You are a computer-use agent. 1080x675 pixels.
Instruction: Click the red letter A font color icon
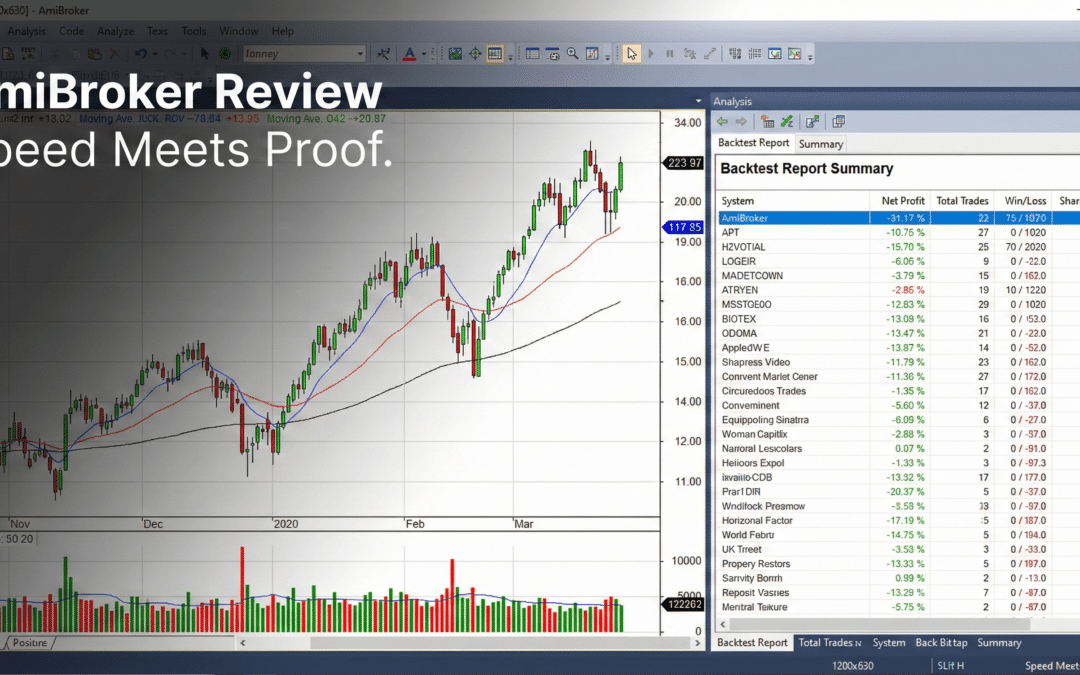409,54
